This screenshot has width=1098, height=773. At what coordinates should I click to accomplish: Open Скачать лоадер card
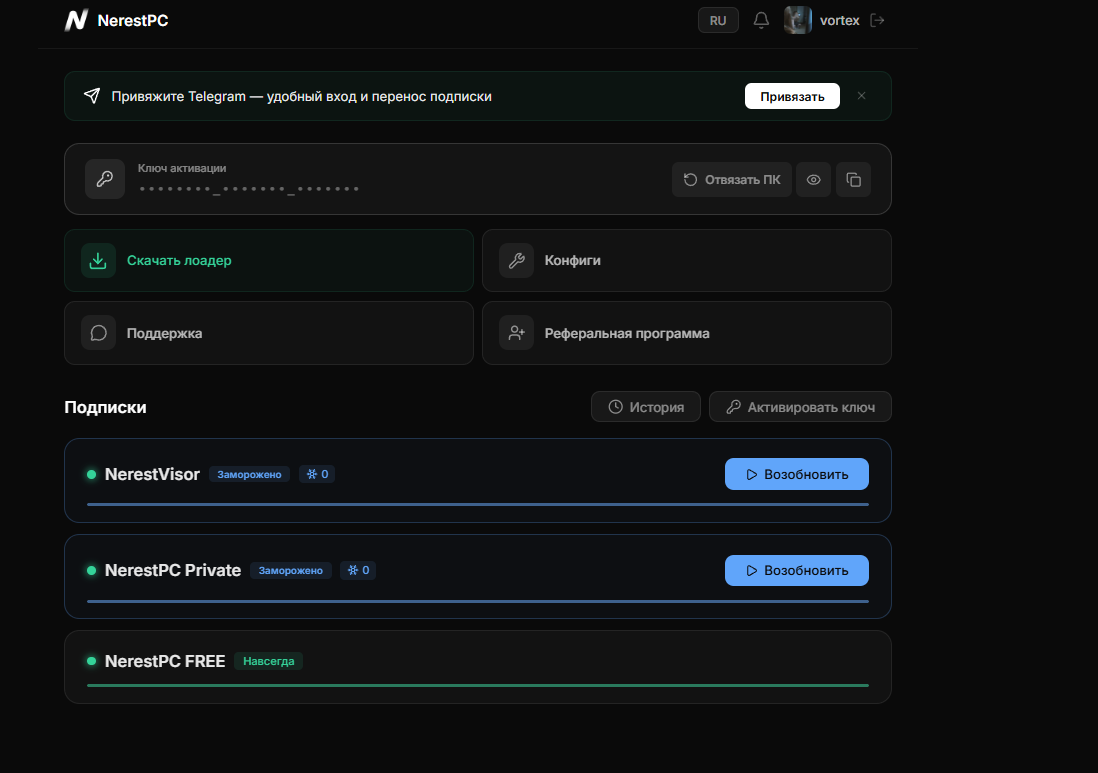(269, 260)
